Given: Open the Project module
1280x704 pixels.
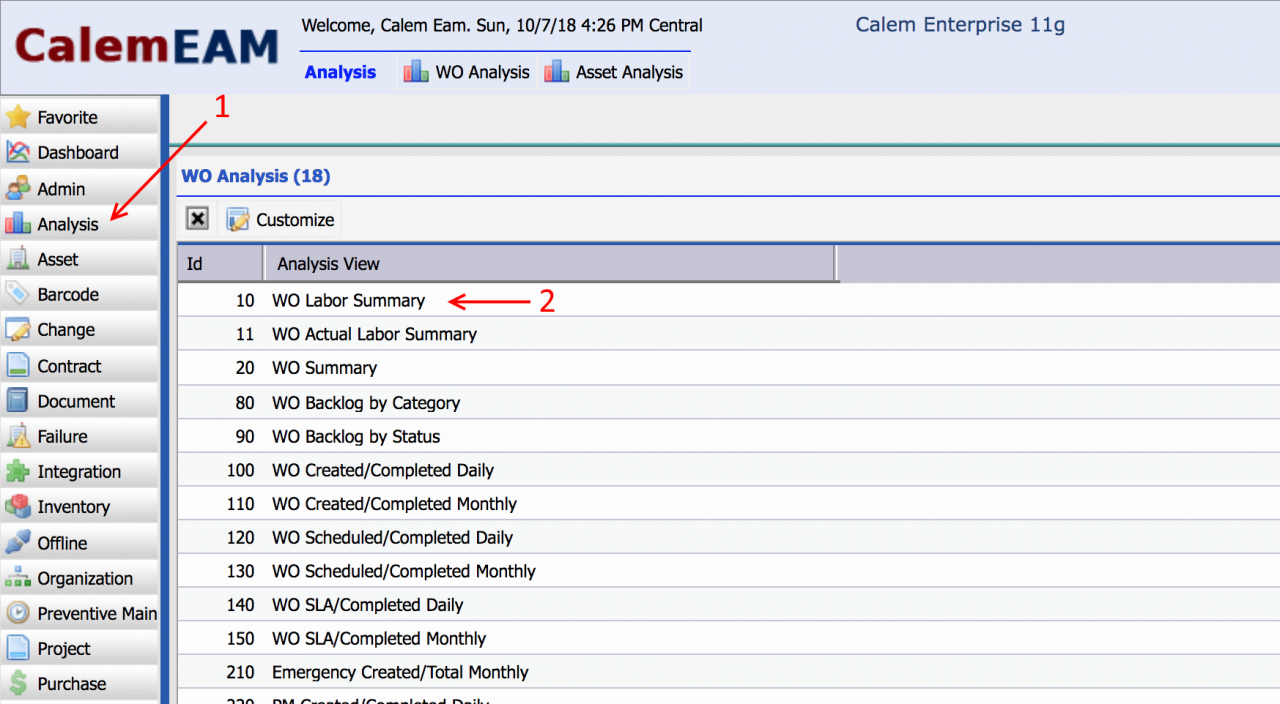Looking at the screenshot, I should pyautogui.click(x=79, y=649).
